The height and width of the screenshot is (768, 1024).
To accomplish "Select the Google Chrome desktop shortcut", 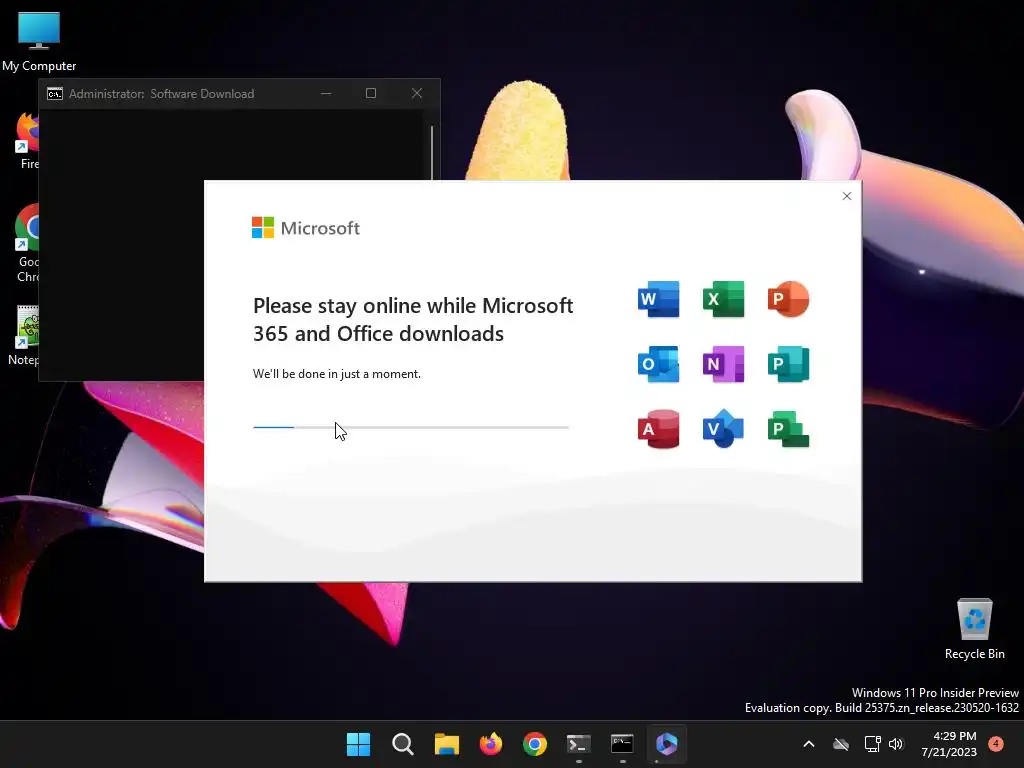I will [27, 243].
